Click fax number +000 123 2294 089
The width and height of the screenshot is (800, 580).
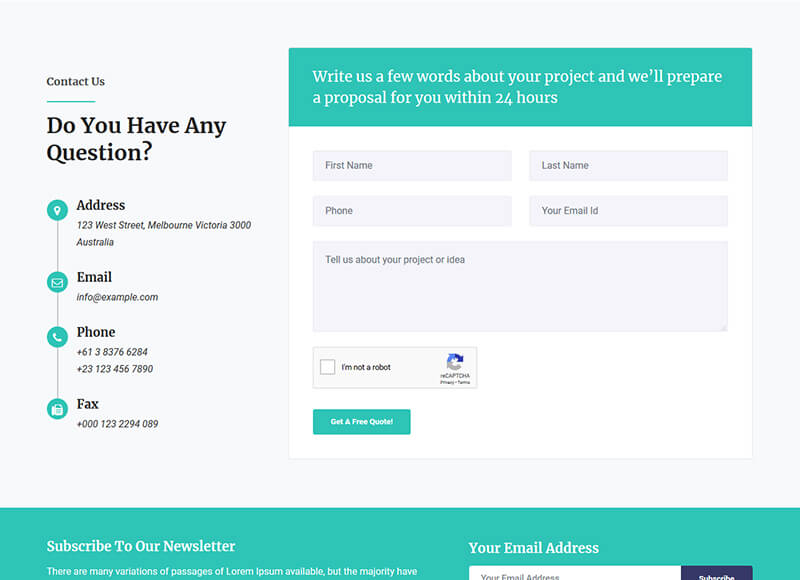coord(117,424)
